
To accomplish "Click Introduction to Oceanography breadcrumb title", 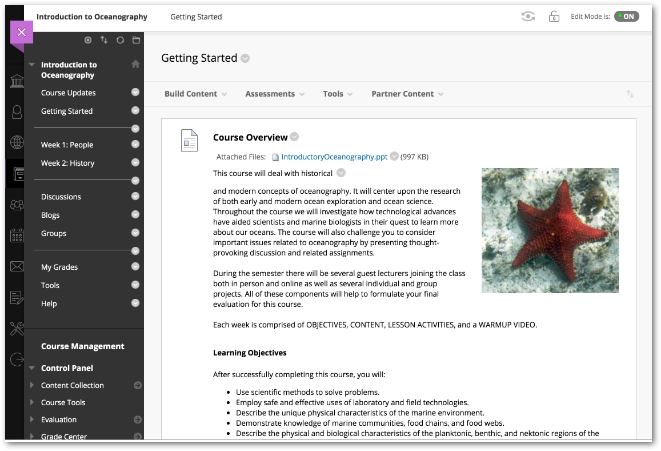I will click(x=92, y=17).
